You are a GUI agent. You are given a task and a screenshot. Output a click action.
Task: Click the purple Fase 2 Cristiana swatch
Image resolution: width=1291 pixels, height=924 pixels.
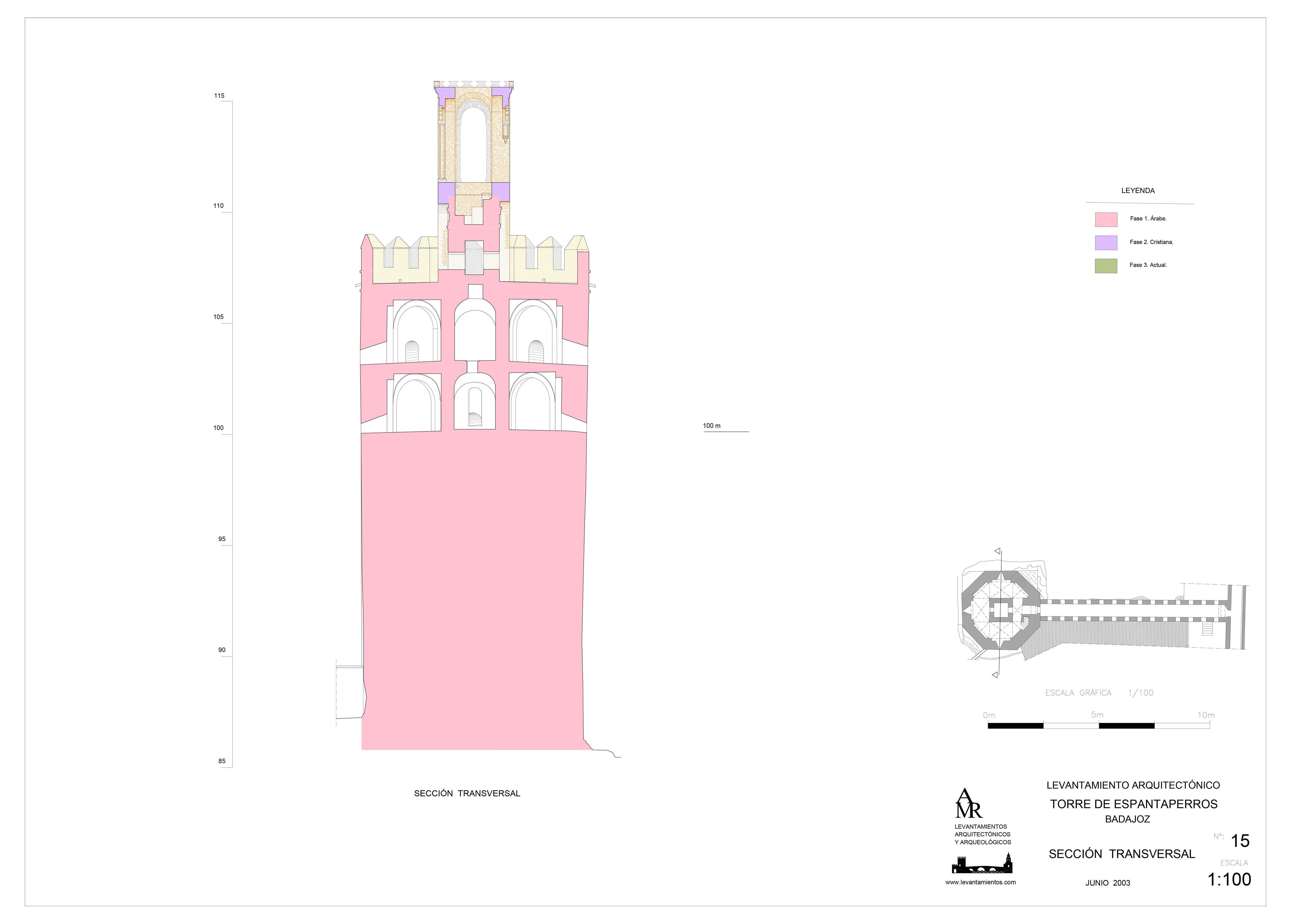pyautogui.click(x=1106, y=242)
